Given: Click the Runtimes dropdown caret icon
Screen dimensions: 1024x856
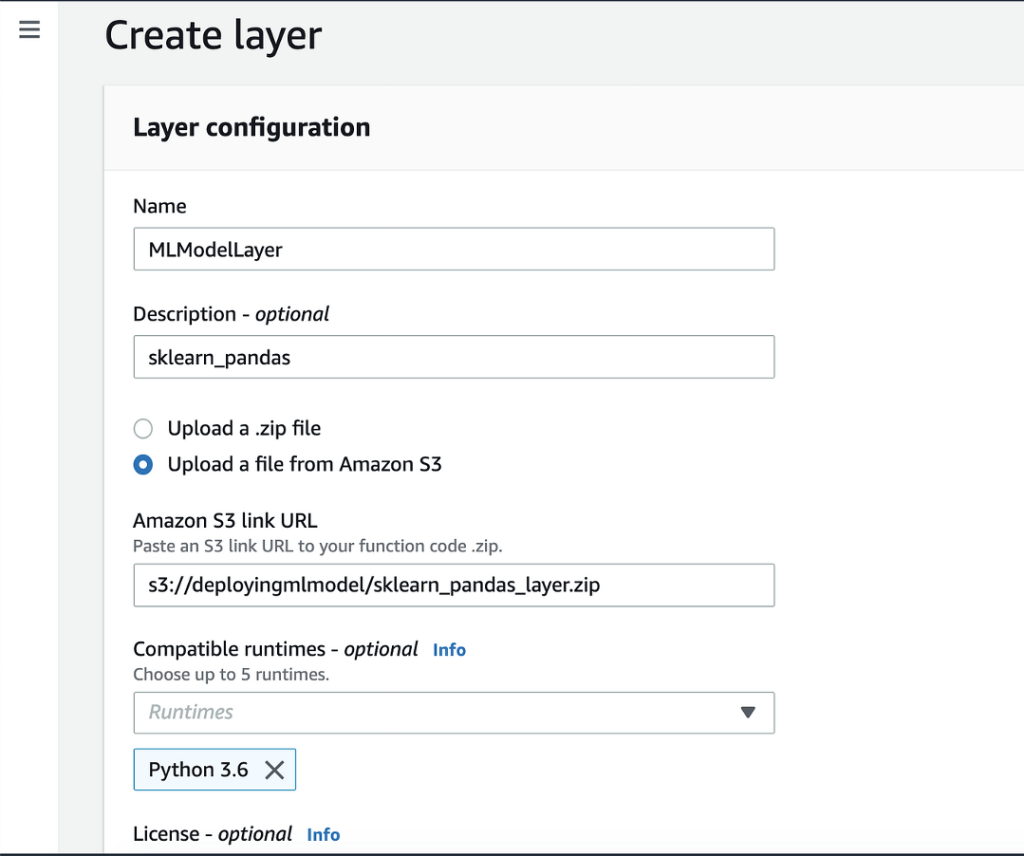Looking at the screenshot, I should [x=748, y=713].
